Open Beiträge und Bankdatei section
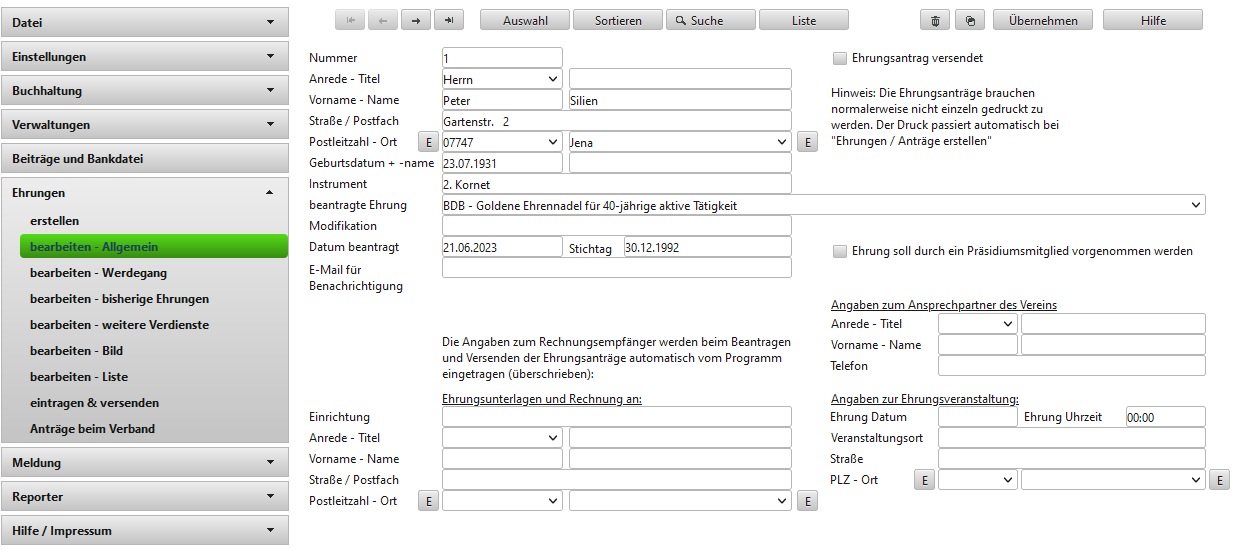The height and width of the screenshot is (560, 1238). pyautogui.click(x=145, y=158)
